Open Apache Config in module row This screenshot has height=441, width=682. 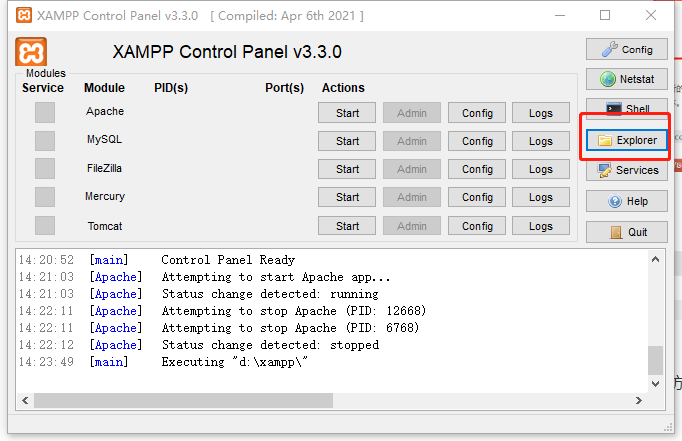[477, 113]
